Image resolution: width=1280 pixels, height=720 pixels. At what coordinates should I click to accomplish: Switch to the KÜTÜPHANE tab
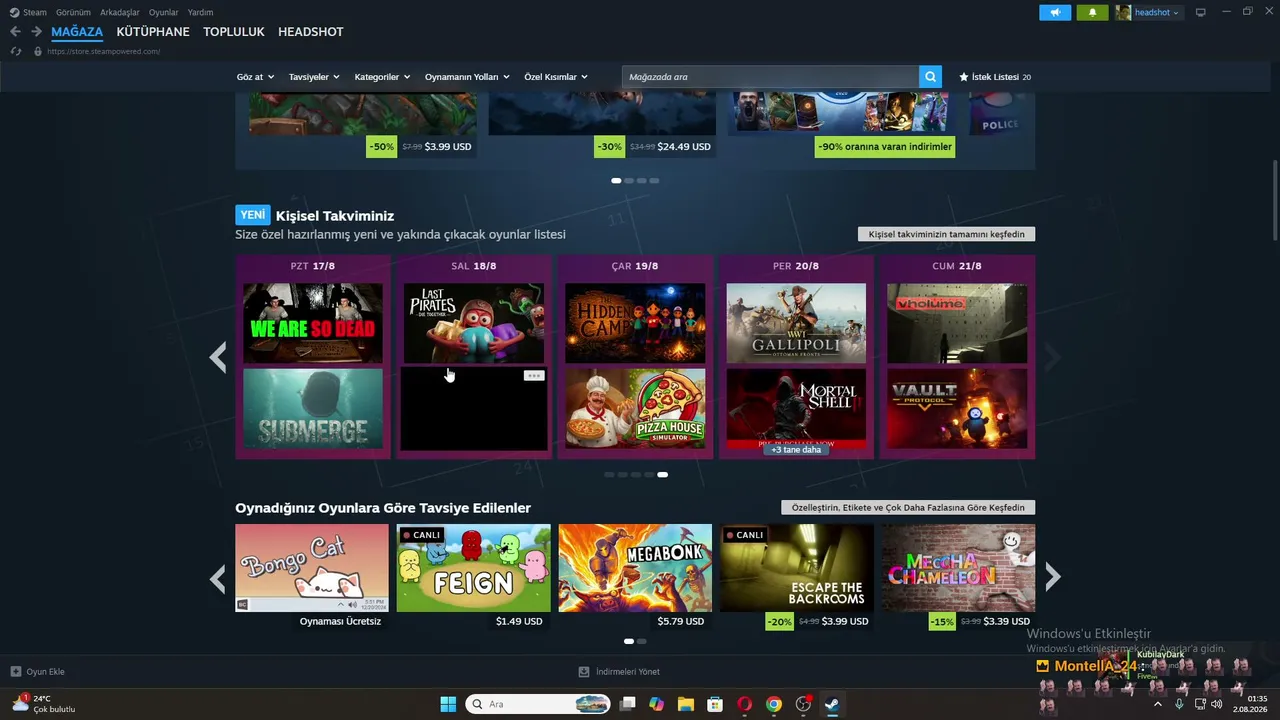(x=153, y=32)
